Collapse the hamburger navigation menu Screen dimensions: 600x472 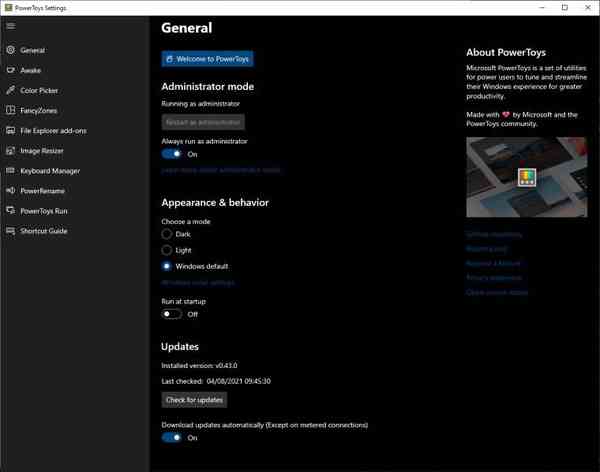[11, 26]
